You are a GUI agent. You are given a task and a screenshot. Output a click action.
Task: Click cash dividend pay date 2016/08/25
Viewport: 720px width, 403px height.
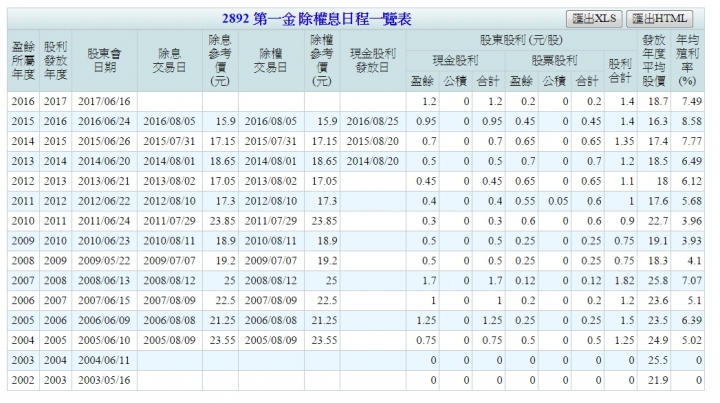coord(373,122)
